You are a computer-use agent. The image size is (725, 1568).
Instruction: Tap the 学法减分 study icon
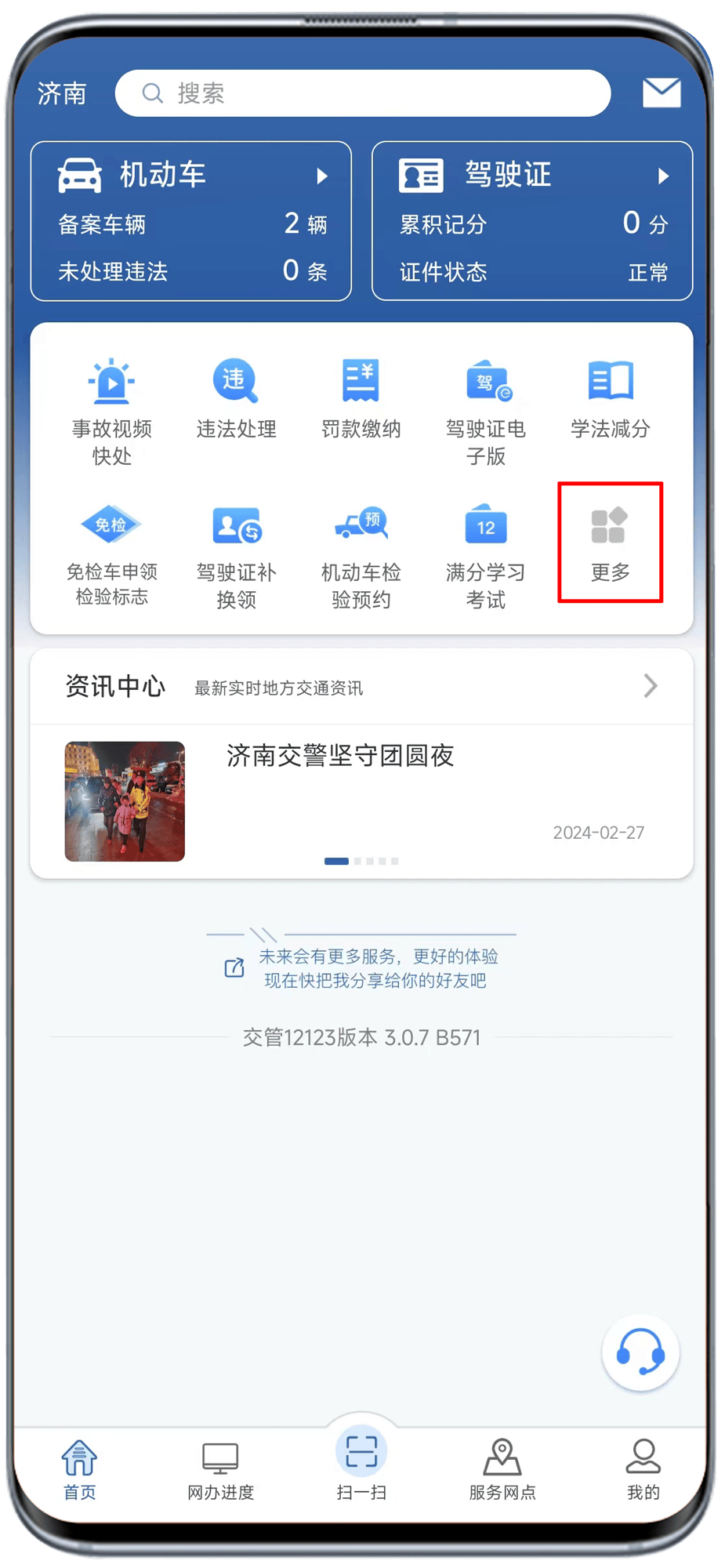coord(610,381)
